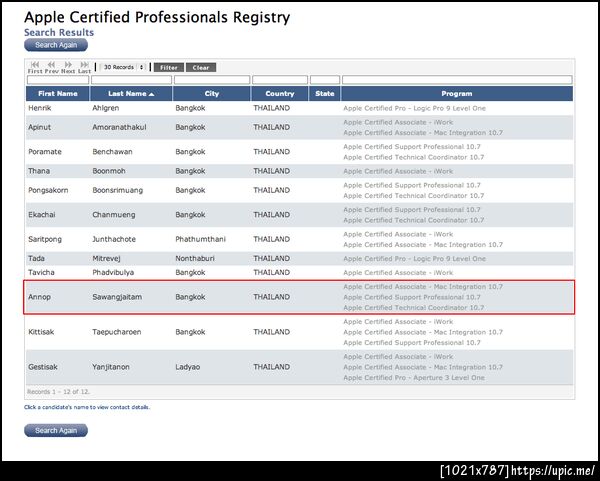Select last name Amoranathakul

tap(119, 127)
